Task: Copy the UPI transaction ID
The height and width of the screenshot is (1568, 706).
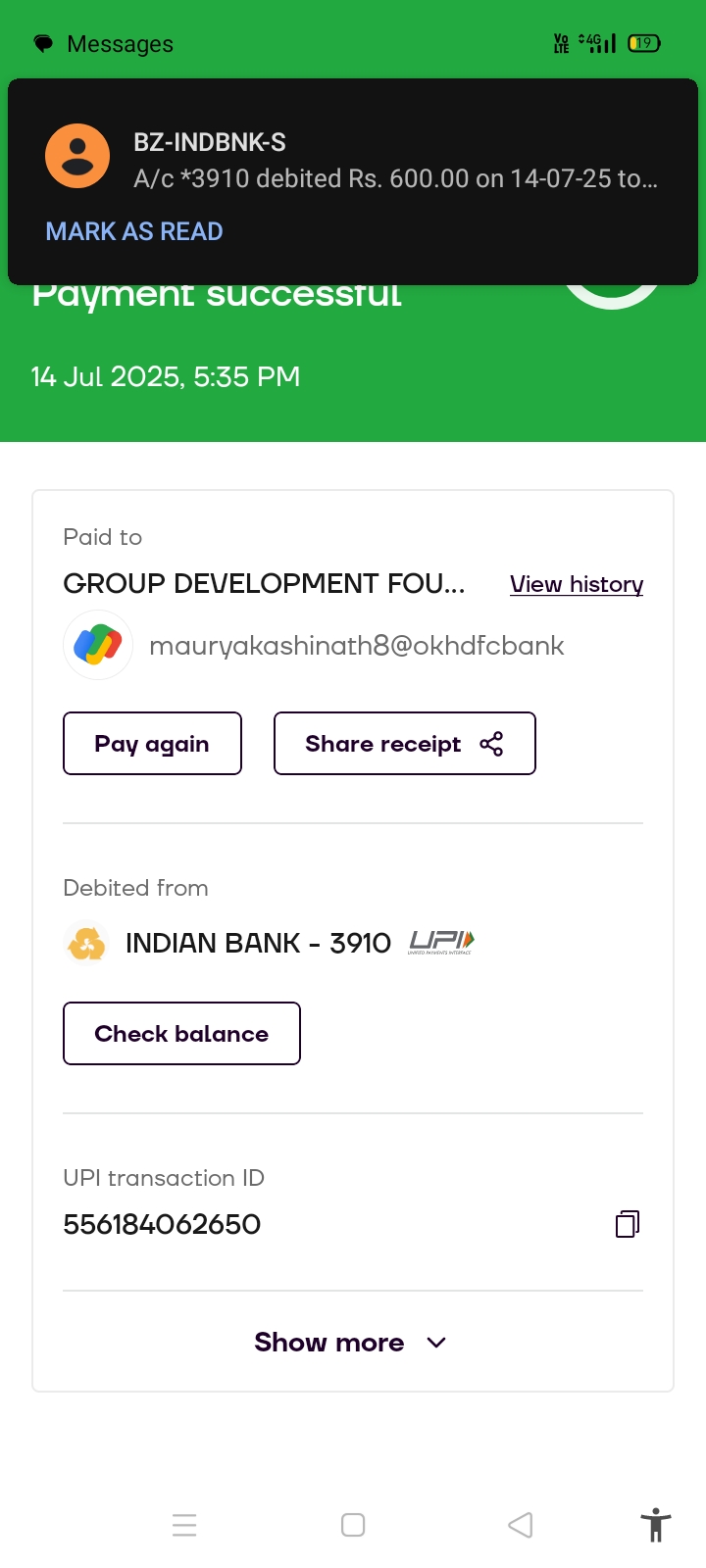Action: click(x=628, y=1224)
